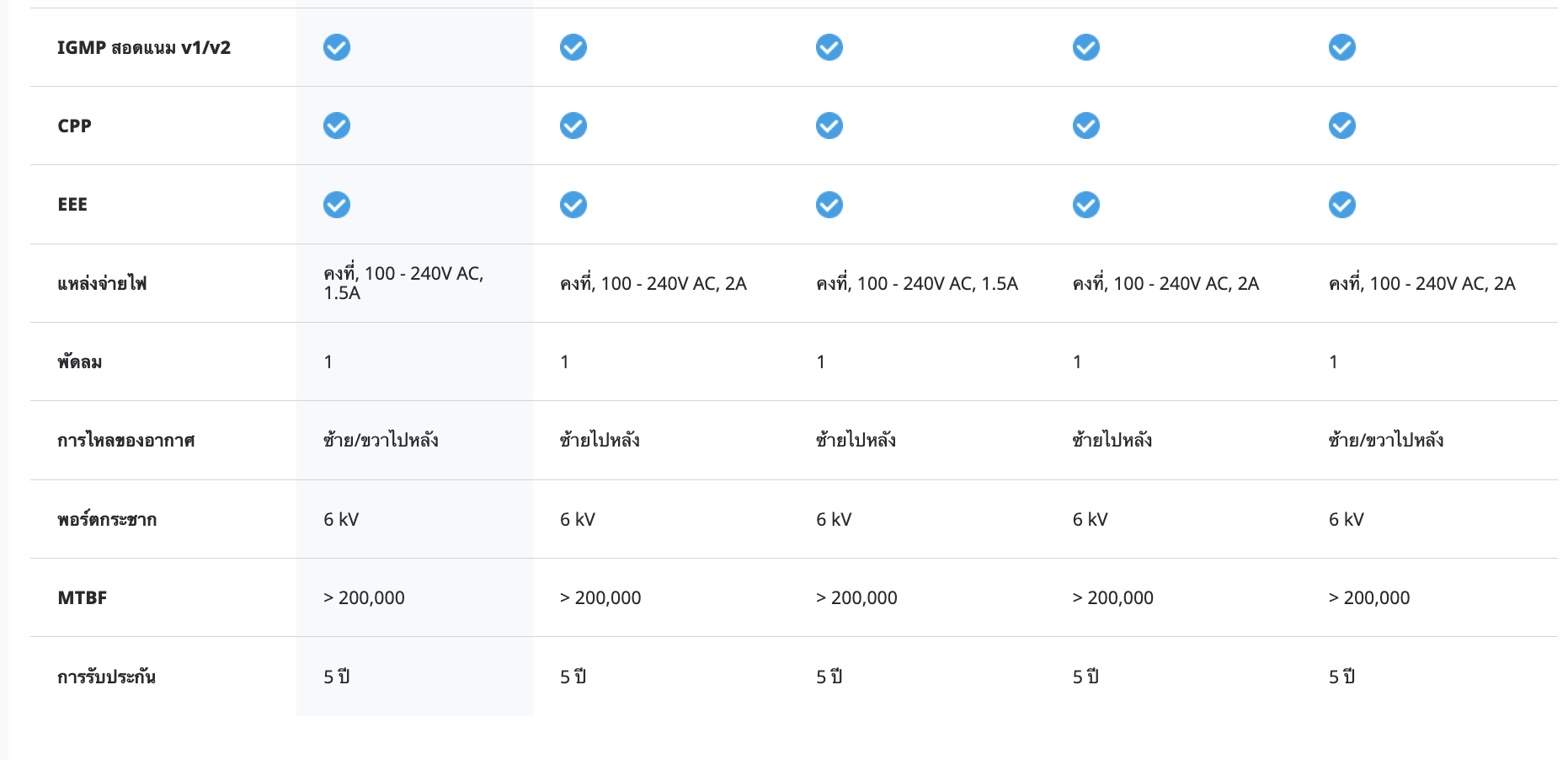The height and width of the screenshot is (760, 1568).
Task: Select the 'แหล่งจ่ายไฟ' row label
Action: click(102, 284)
